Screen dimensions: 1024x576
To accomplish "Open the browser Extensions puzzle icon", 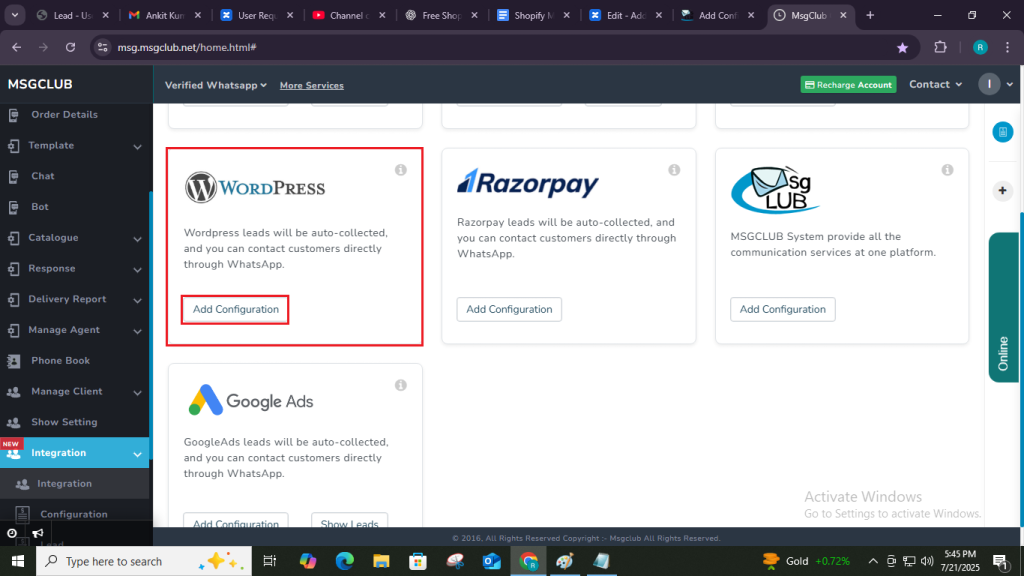I will pyautogui.click(x=940, y=47).
